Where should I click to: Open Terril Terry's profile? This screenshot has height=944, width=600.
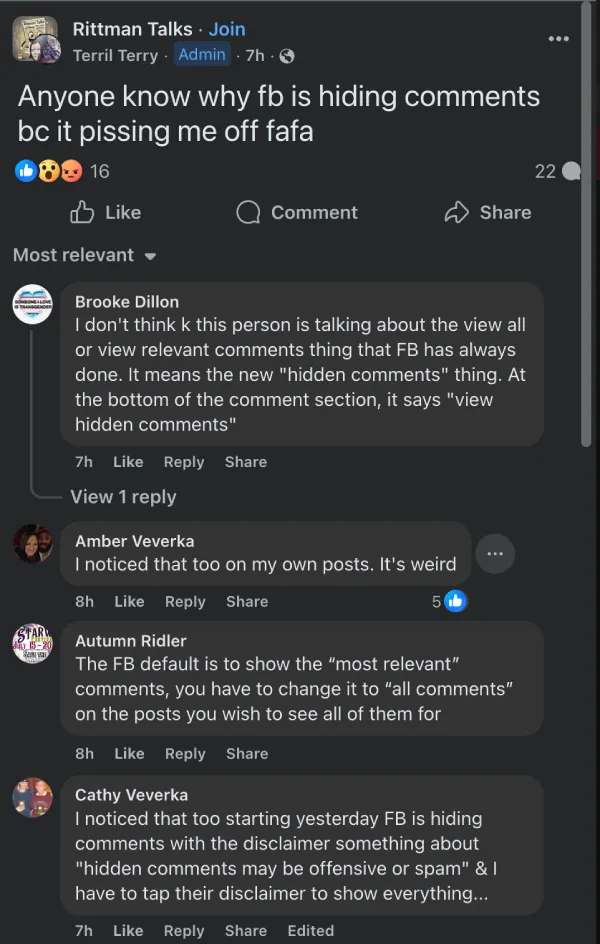tap(116, 56)
